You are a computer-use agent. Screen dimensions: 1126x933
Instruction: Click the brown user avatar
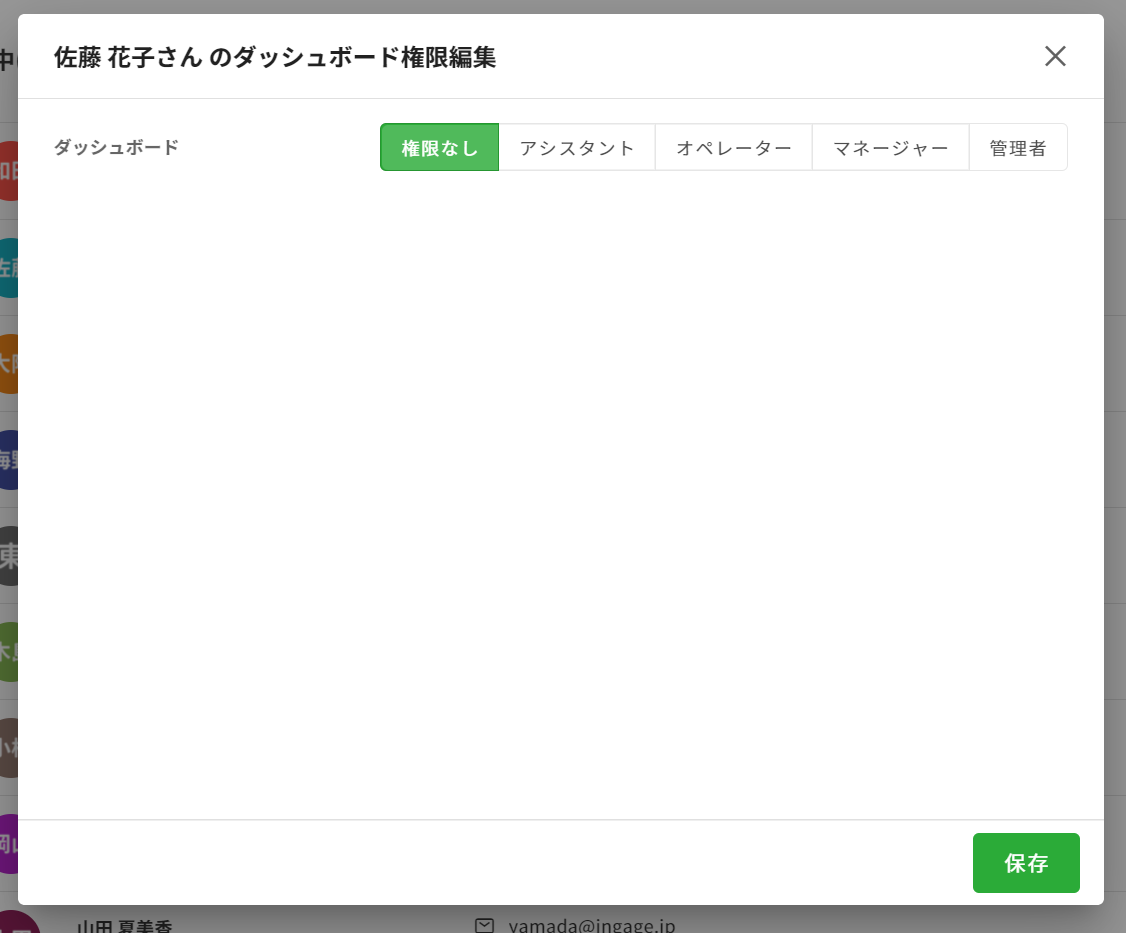click(8, 747)
